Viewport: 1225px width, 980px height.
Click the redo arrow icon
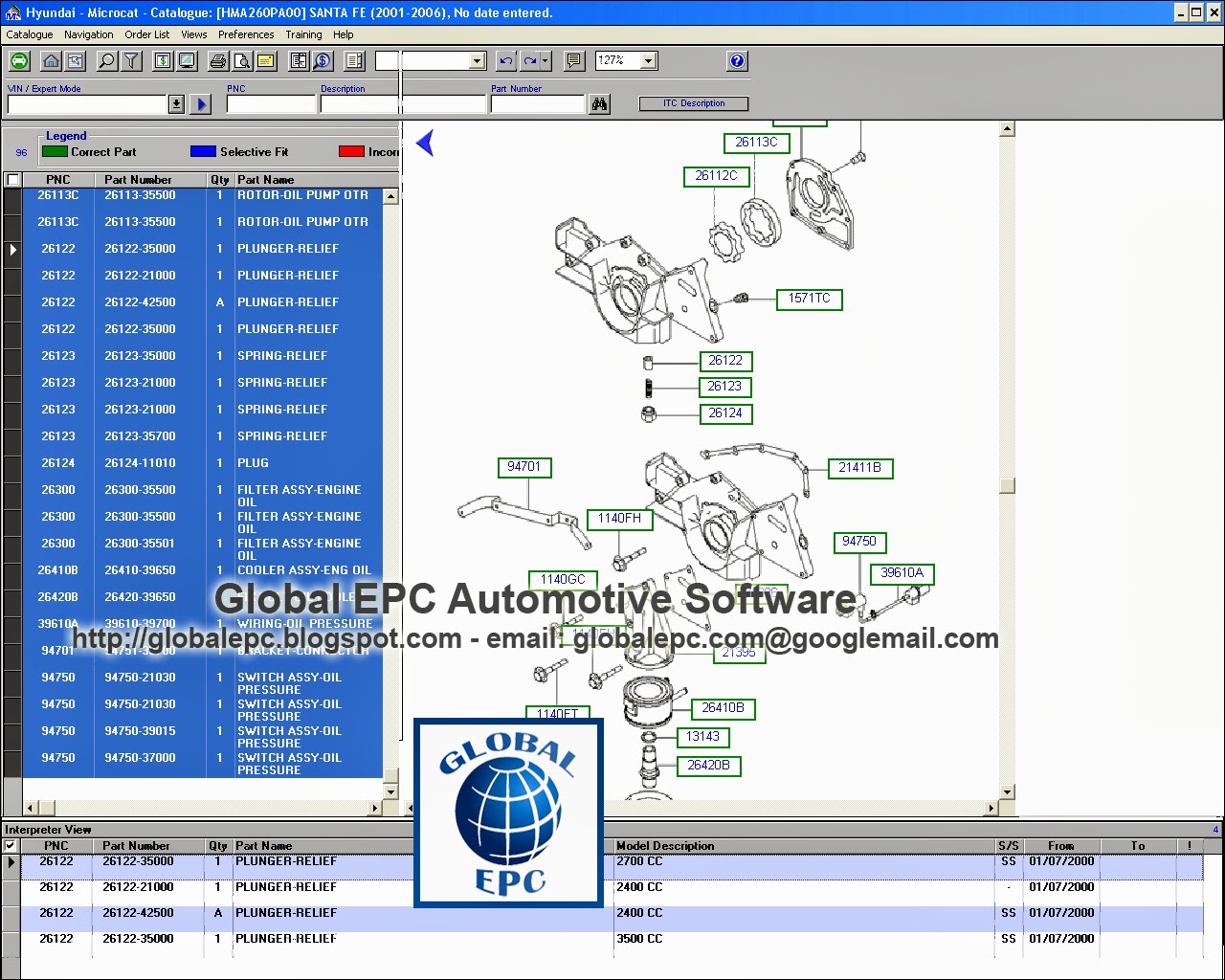point(530,61)
